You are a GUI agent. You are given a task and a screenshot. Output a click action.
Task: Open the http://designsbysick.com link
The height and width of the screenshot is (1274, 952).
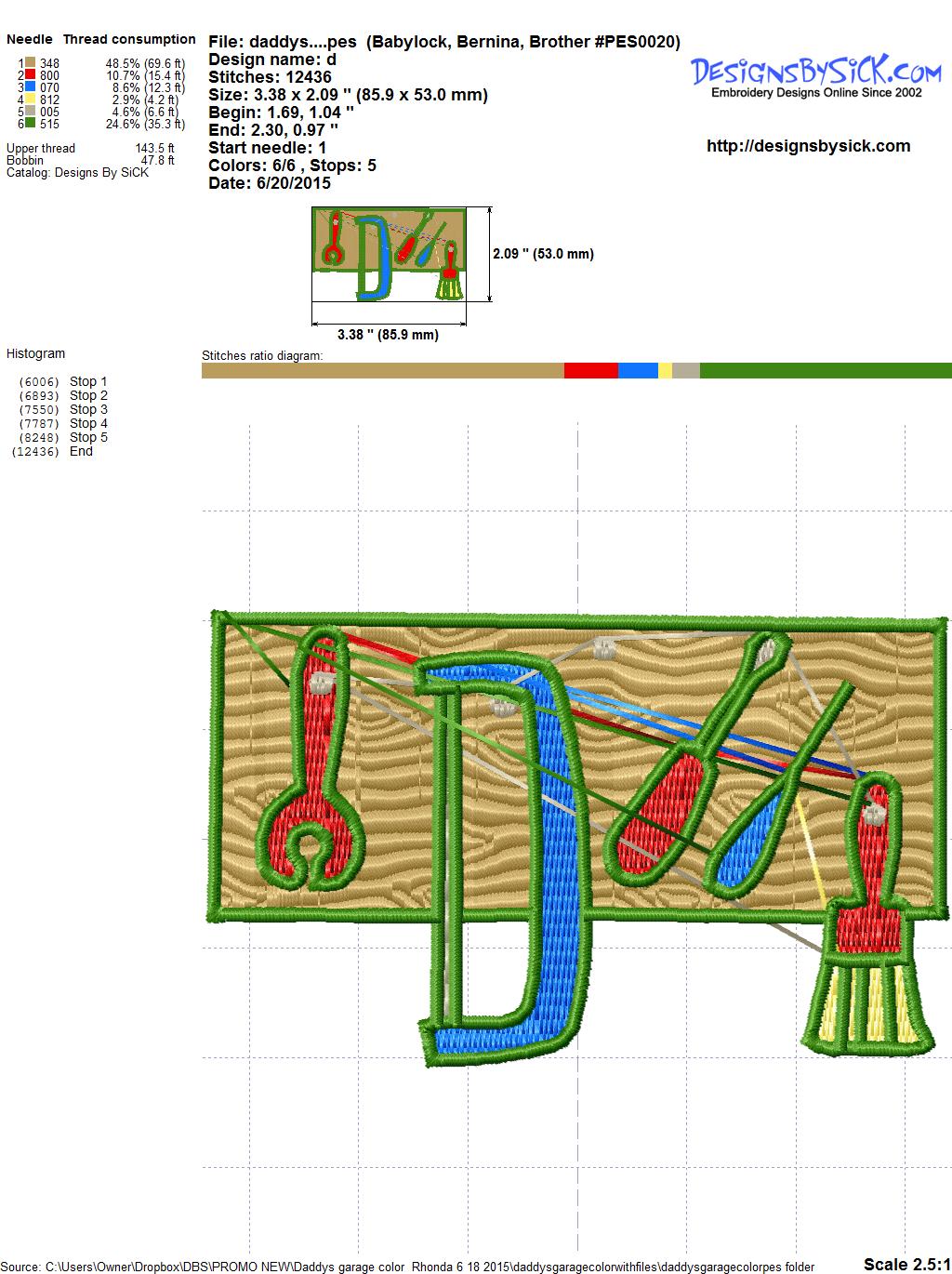(808, 146)
